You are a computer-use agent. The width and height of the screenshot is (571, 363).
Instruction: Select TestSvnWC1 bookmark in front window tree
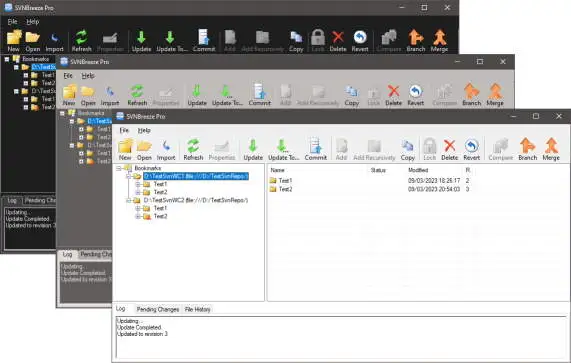pos(196,176)
